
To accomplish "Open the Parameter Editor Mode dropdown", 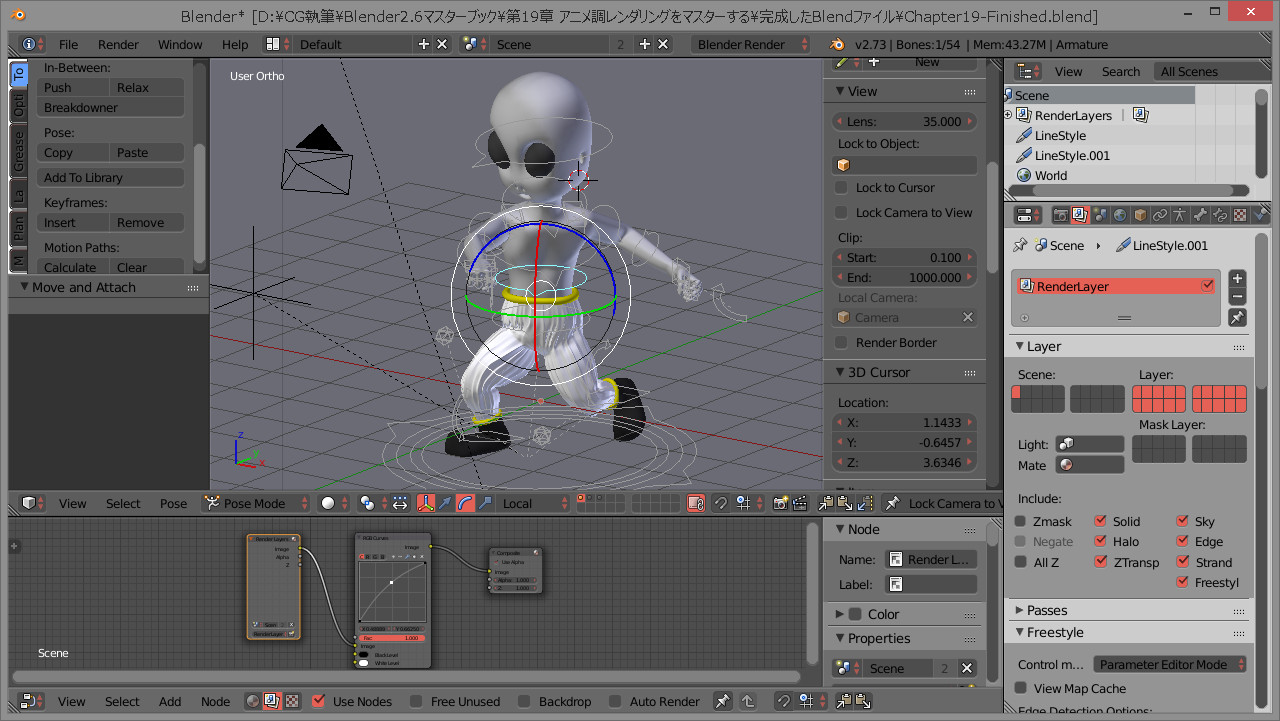I will [1170, 664].
